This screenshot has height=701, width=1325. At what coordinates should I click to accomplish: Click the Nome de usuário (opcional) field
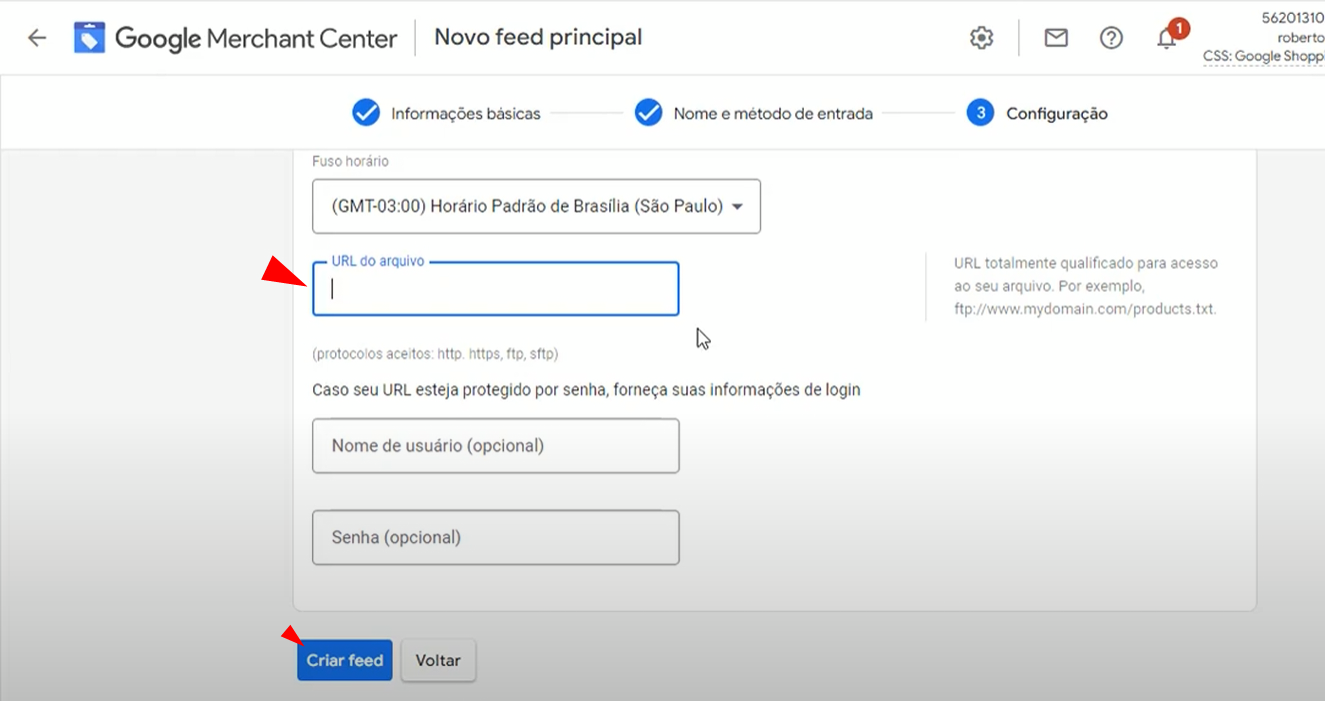click(x=496, y=446)
